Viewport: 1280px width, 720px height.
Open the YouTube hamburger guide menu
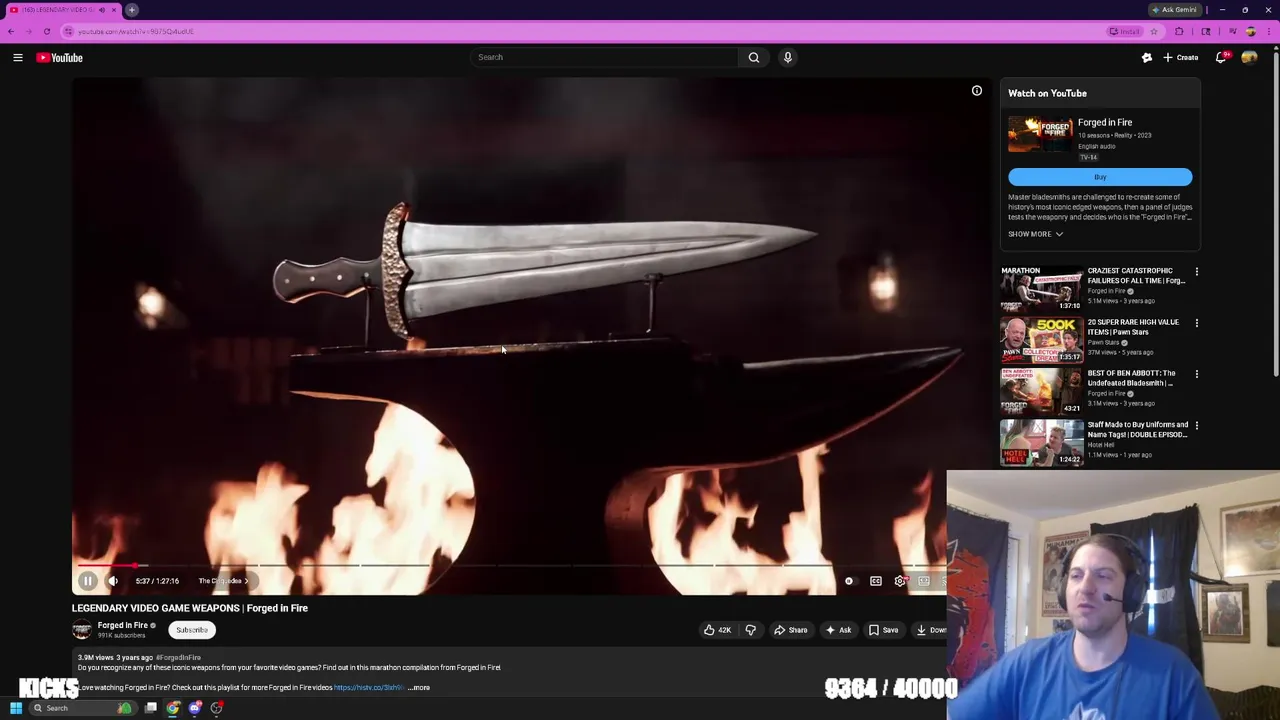[x=18, y=58]
